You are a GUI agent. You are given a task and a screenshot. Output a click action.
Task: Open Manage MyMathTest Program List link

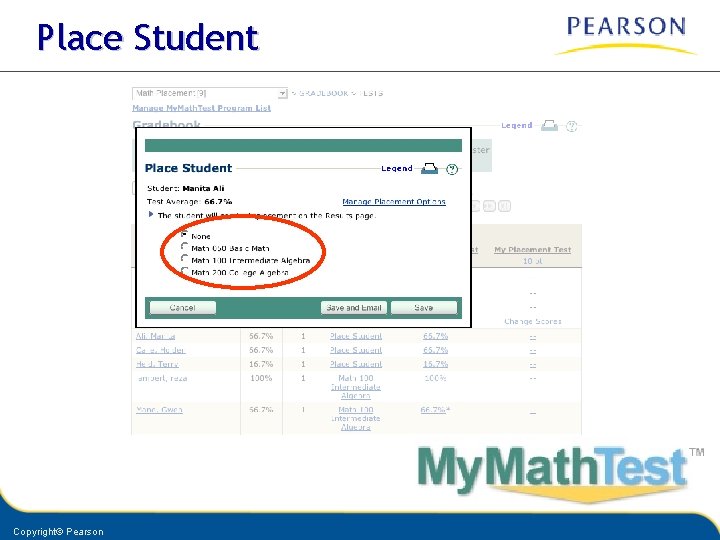[202, 108]
